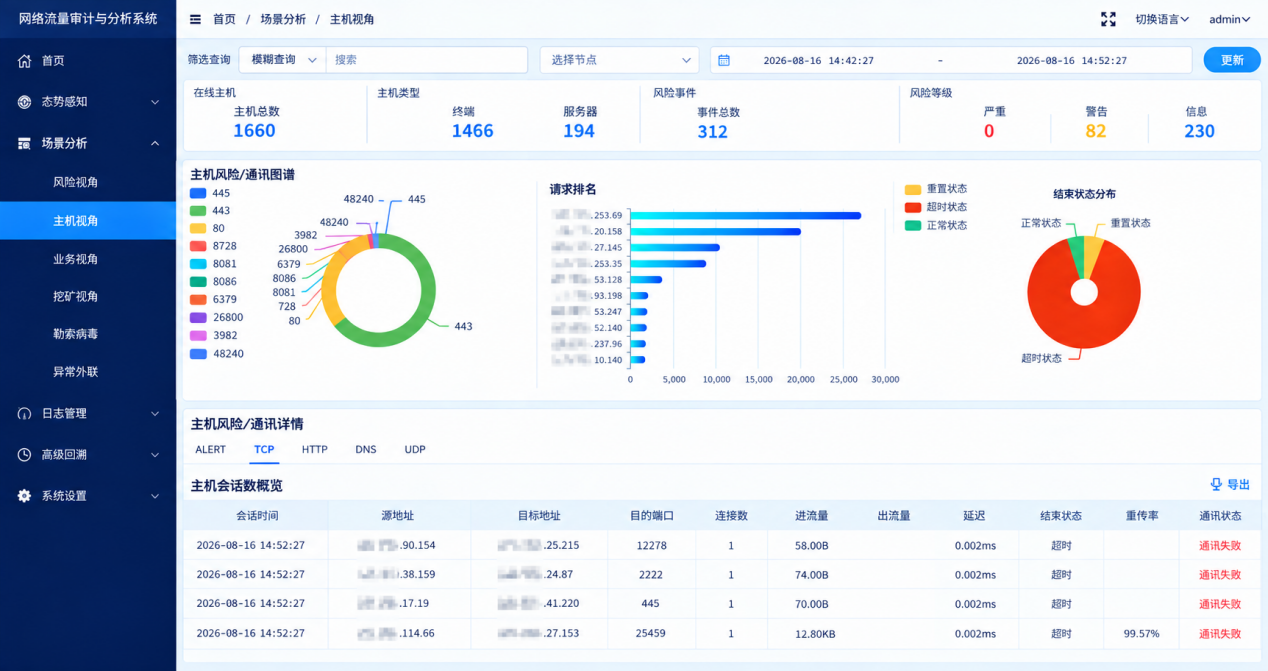1268x671 pixels.
Task: Switch to the UDP tab
Action: [x=415, y=450]
